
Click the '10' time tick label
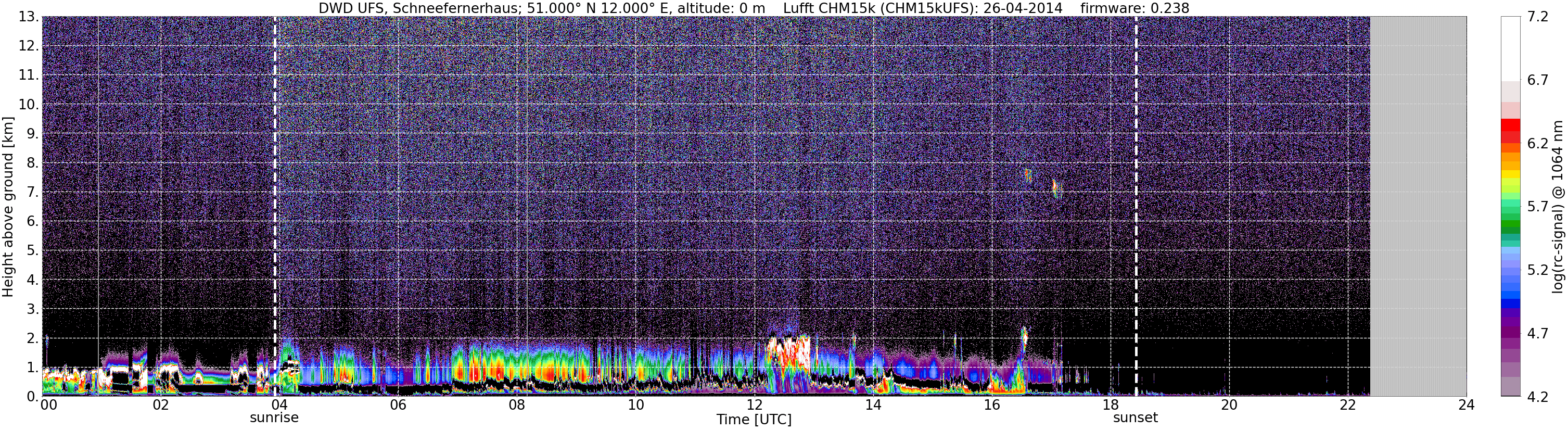pos(635,406)
